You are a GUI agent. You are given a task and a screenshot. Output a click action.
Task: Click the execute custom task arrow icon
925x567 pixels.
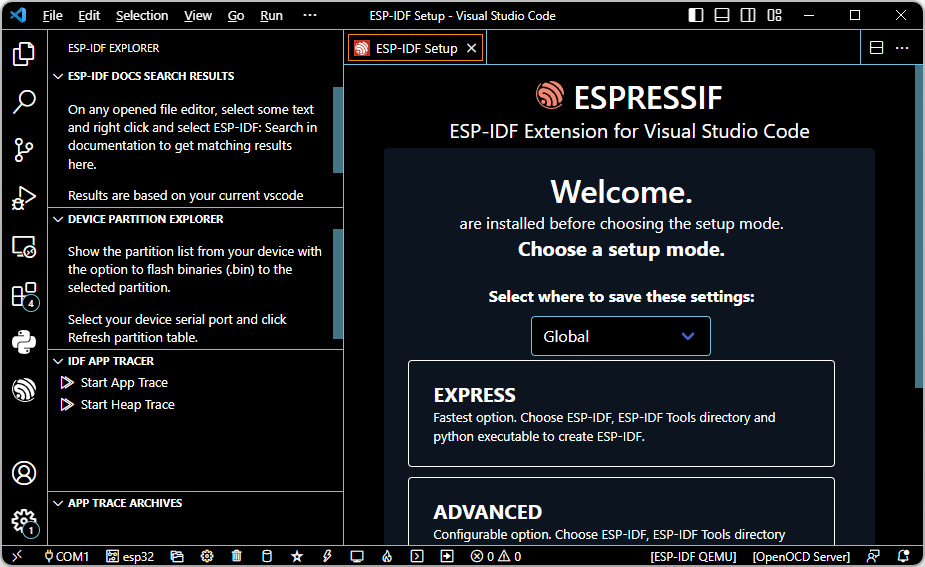point(447,556)
